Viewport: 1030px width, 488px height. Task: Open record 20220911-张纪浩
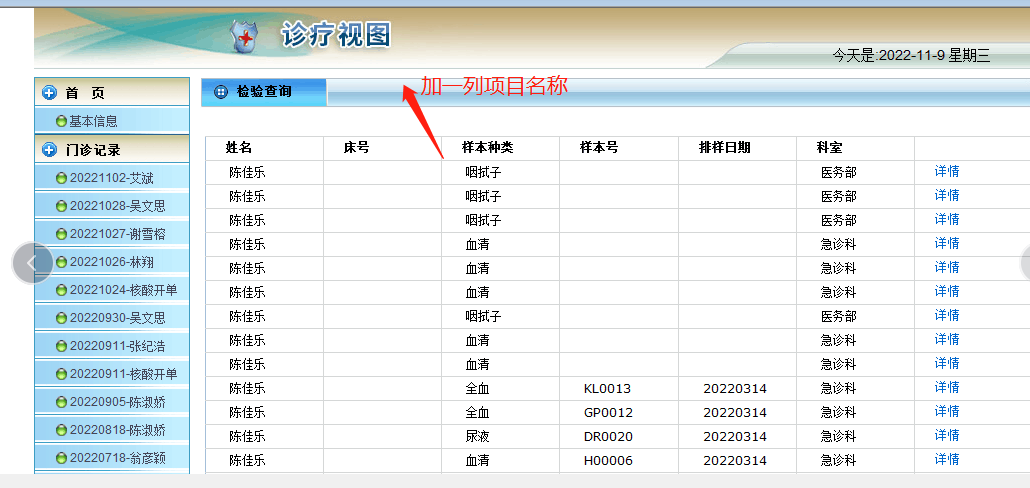pyautogui.click(x=118, y=346)
